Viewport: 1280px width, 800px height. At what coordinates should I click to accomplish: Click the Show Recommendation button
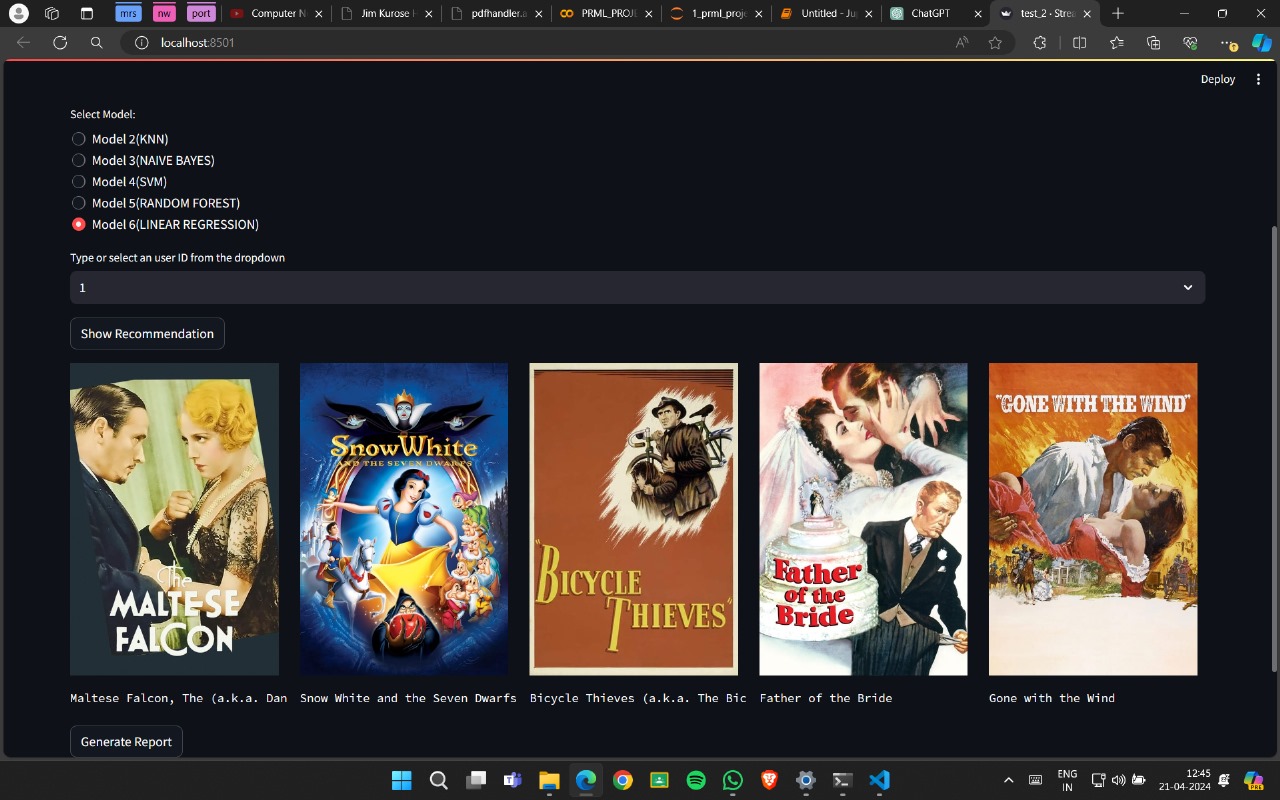147,333
